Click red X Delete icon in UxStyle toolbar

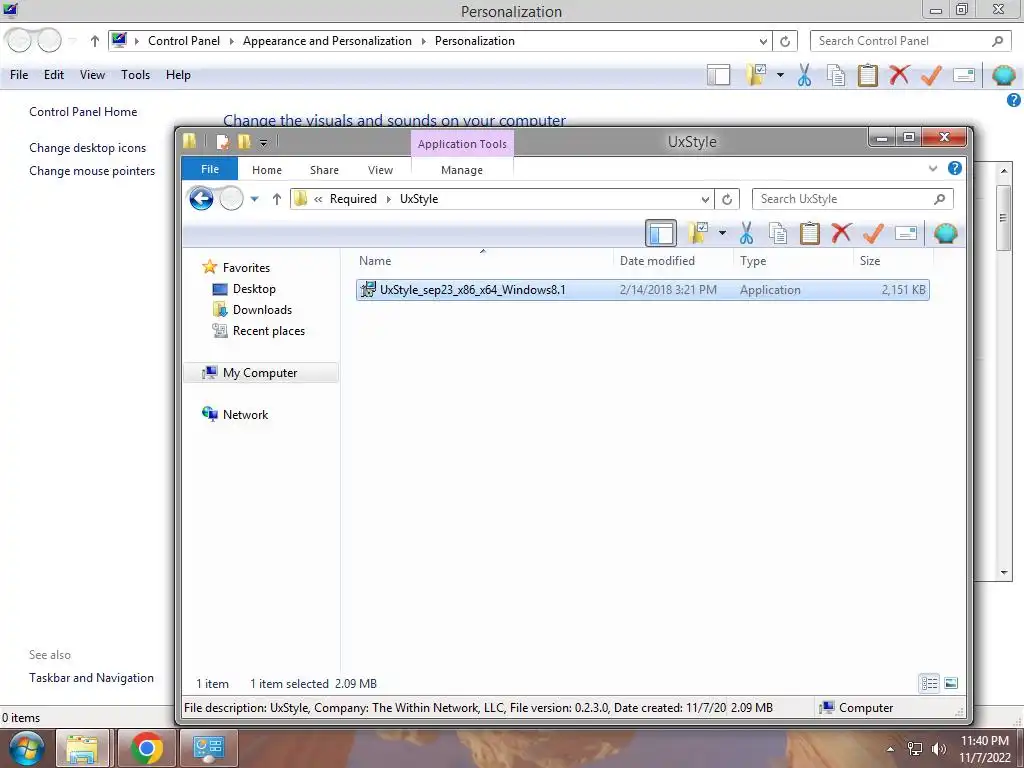click(x=841, y=232)
